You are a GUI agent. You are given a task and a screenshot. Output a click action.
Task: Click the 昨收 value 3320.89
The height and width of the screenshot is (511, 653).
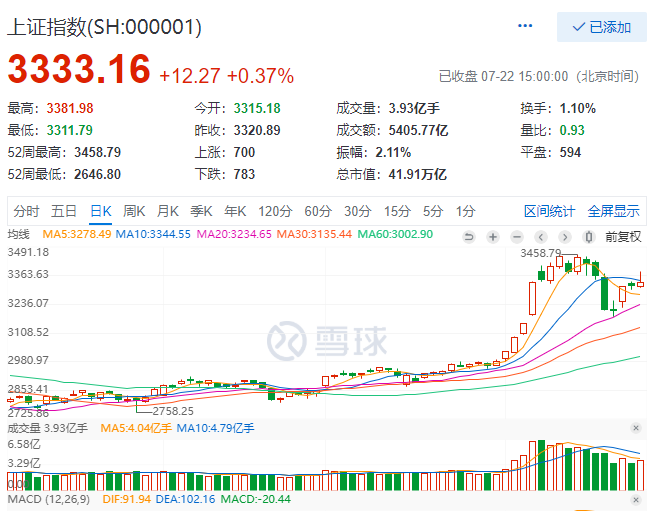click(257, 130)
